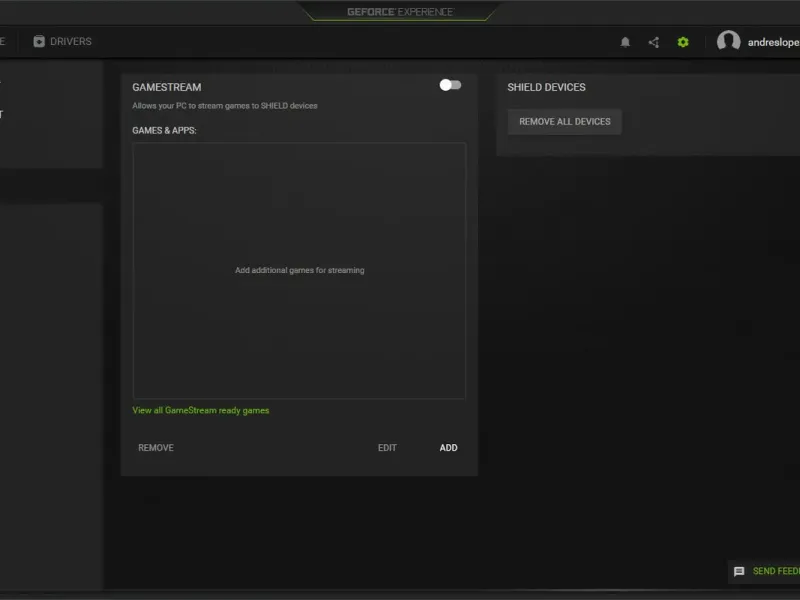Image resolution: width=800 pixels, height=600 pixels.
Task: Click the Drivers download icon
Action: coord(39,41)
